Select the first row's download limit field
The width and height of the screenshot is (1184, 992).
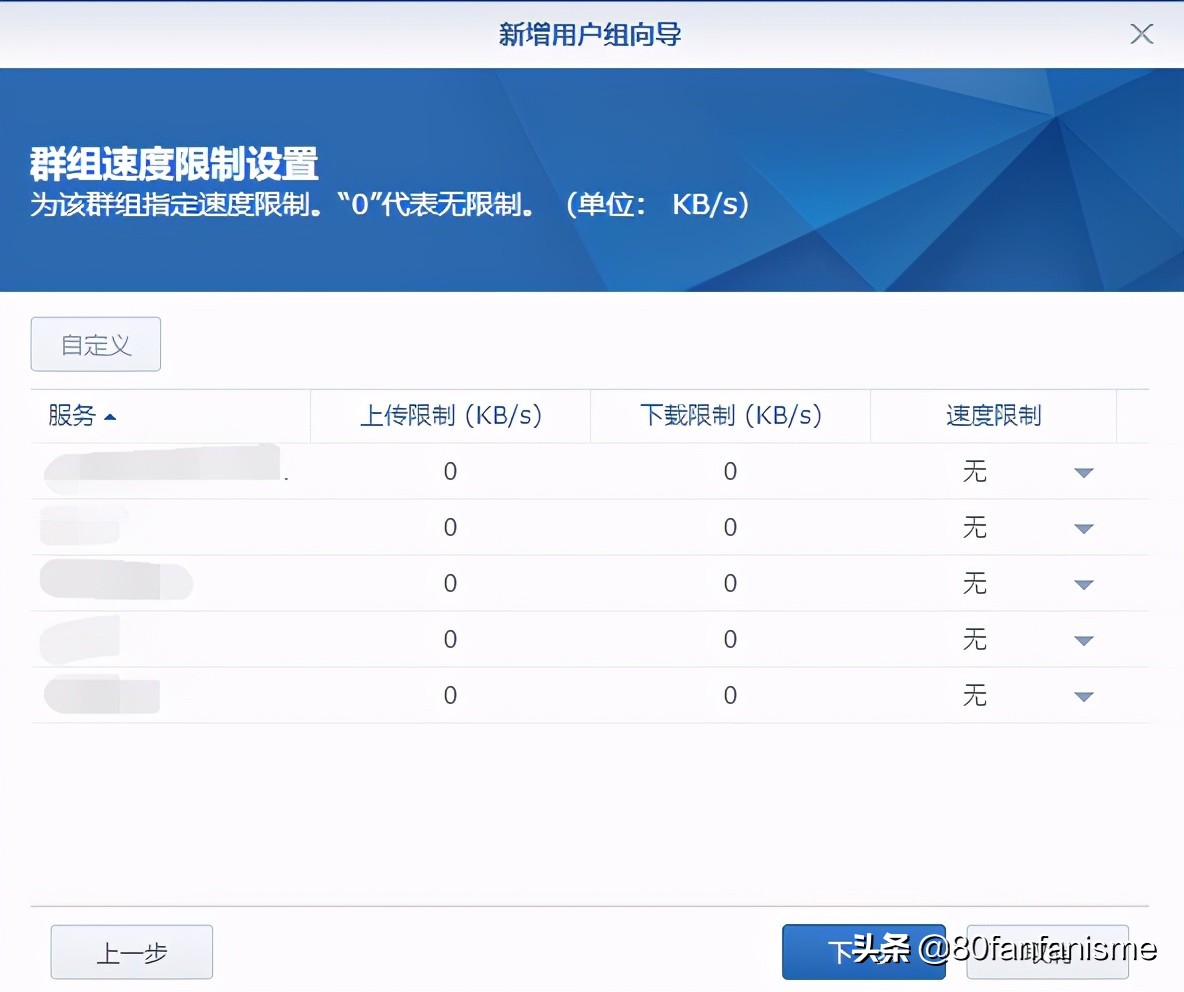[729, 471]
